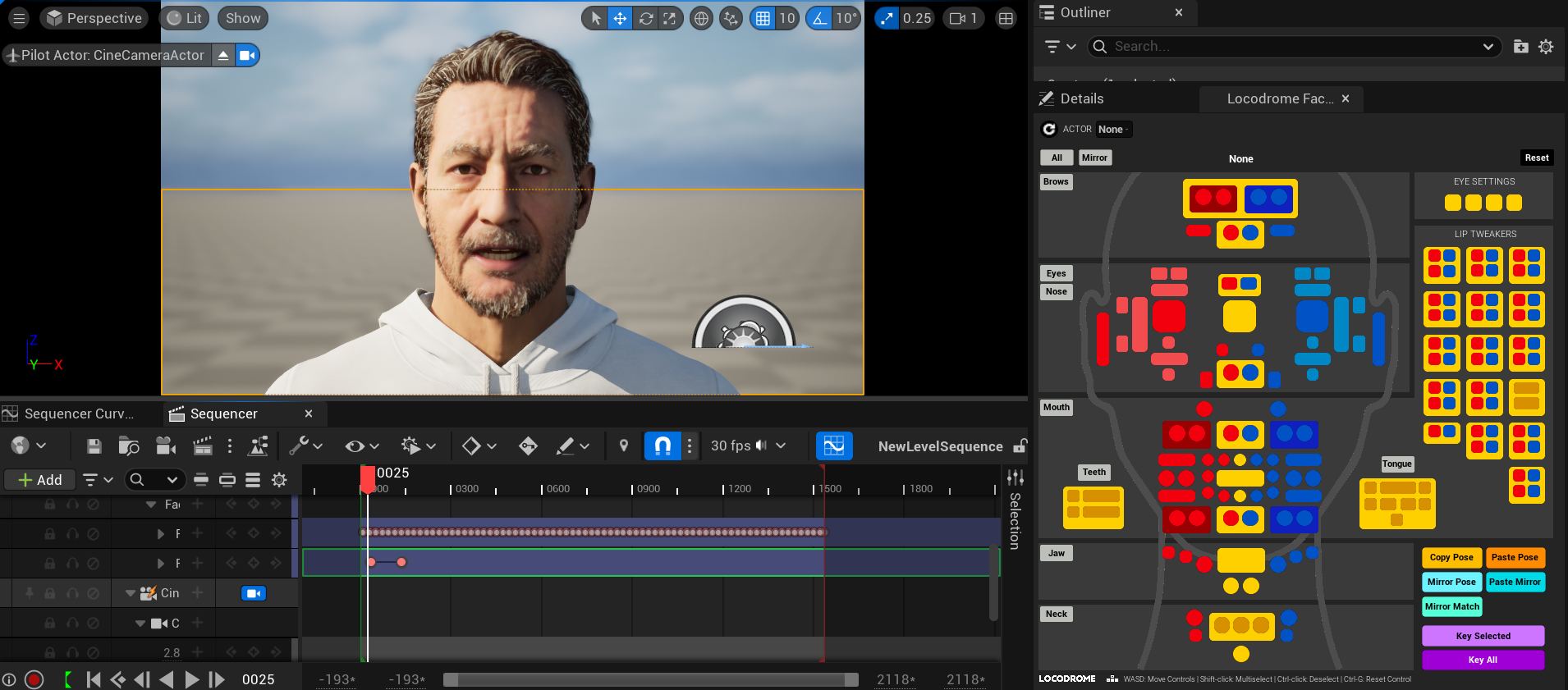Save the sequence with the floppy icon
This screenshot has height=690, width=1568.
94,446
